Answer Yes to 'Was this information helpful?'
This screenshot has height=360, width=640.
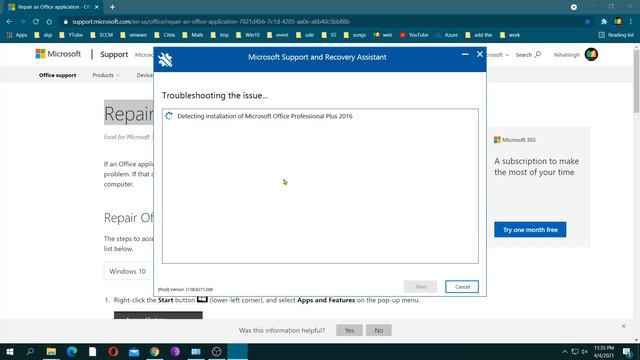point(349,330)
